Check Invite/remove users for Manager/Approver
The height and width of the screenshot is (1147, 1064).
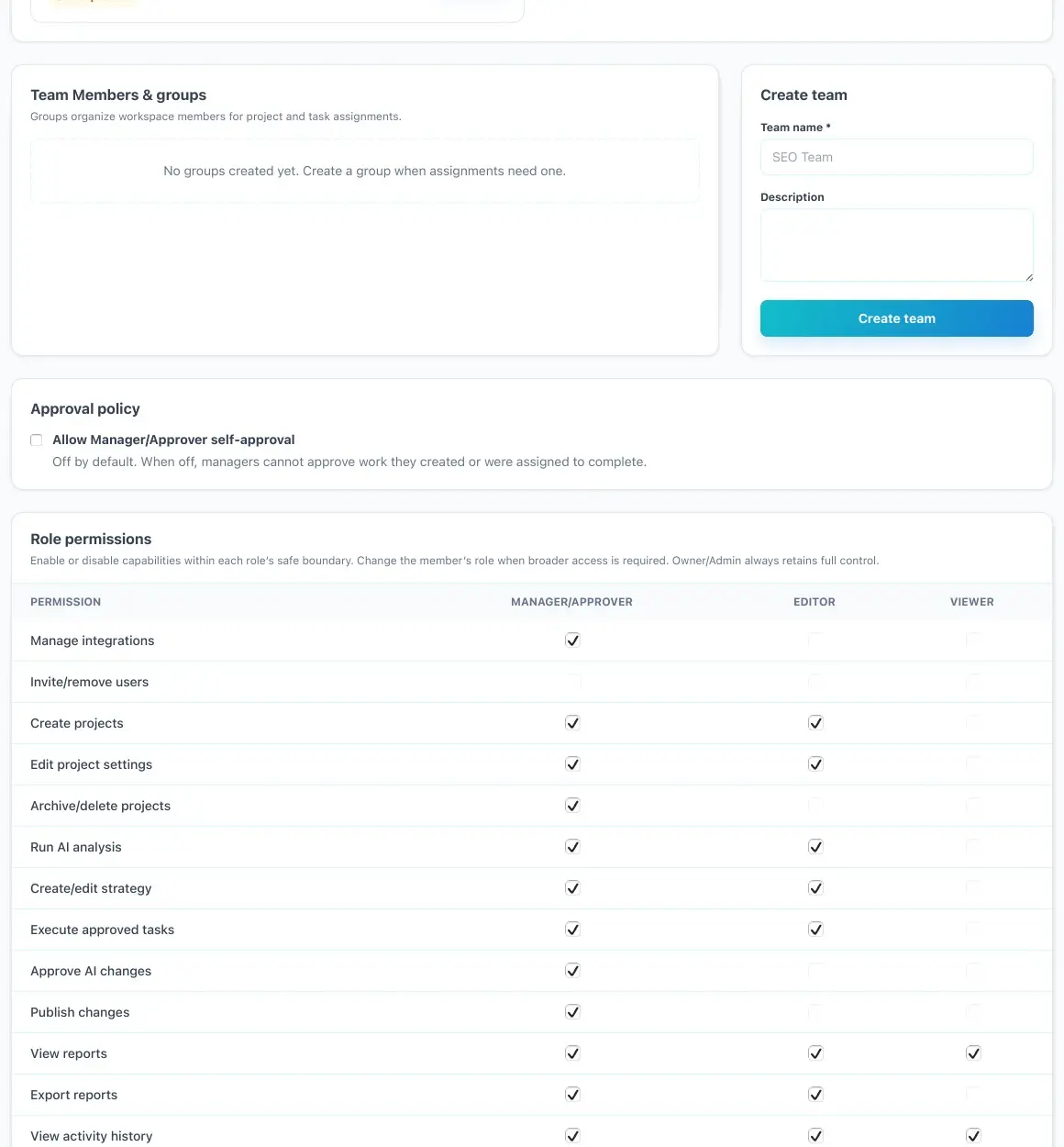pyautogui.click(x=572, y=682)
